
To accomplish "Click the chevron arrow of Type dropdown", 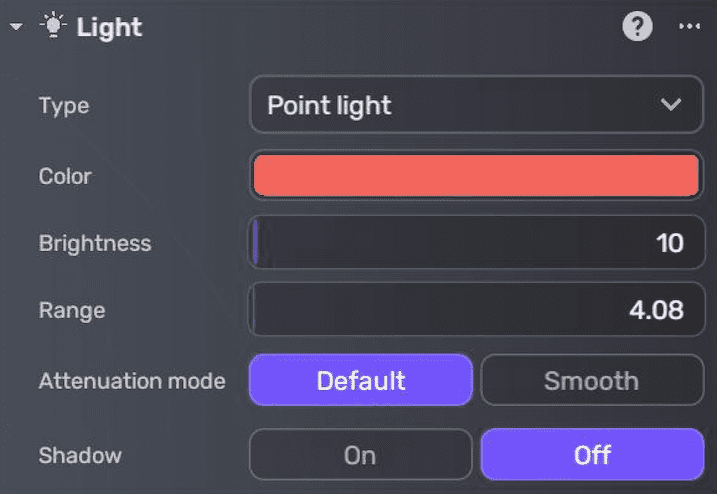I will (x=670, y=104).
